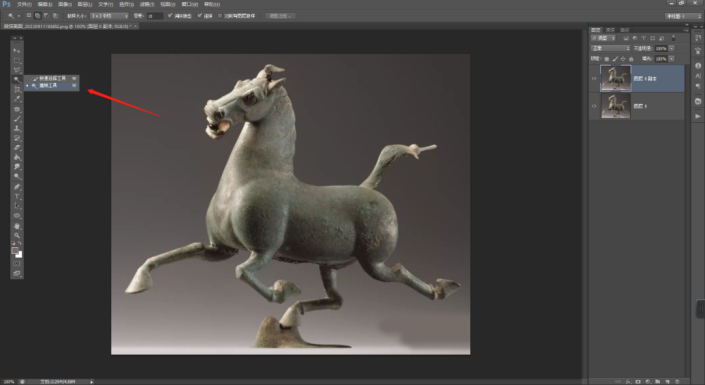Select the Crop tool
Viewport: 705px width, 385px height.
17,90
